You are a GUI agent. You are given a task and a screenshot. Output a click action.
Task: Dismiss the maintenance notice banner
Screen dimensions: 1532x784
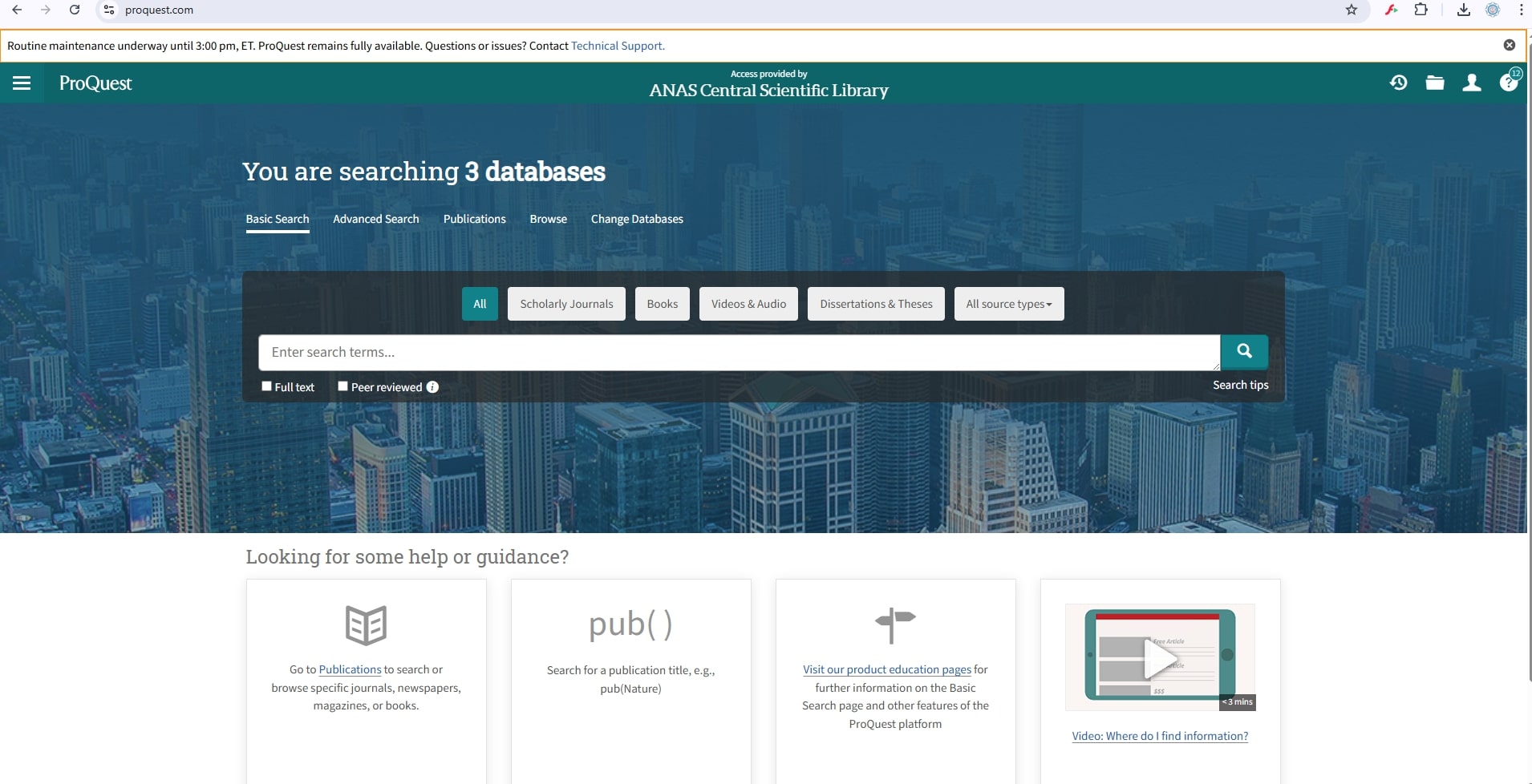1509,46
